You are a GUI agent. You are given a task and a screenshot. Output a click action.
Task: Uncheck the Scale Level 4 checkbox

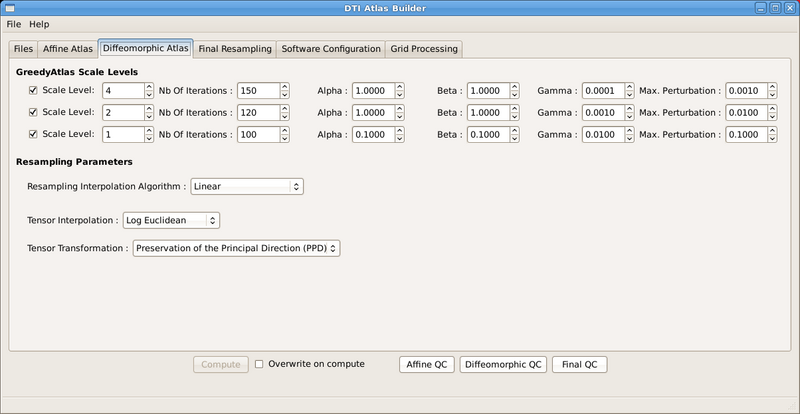[x=33, y=90]
